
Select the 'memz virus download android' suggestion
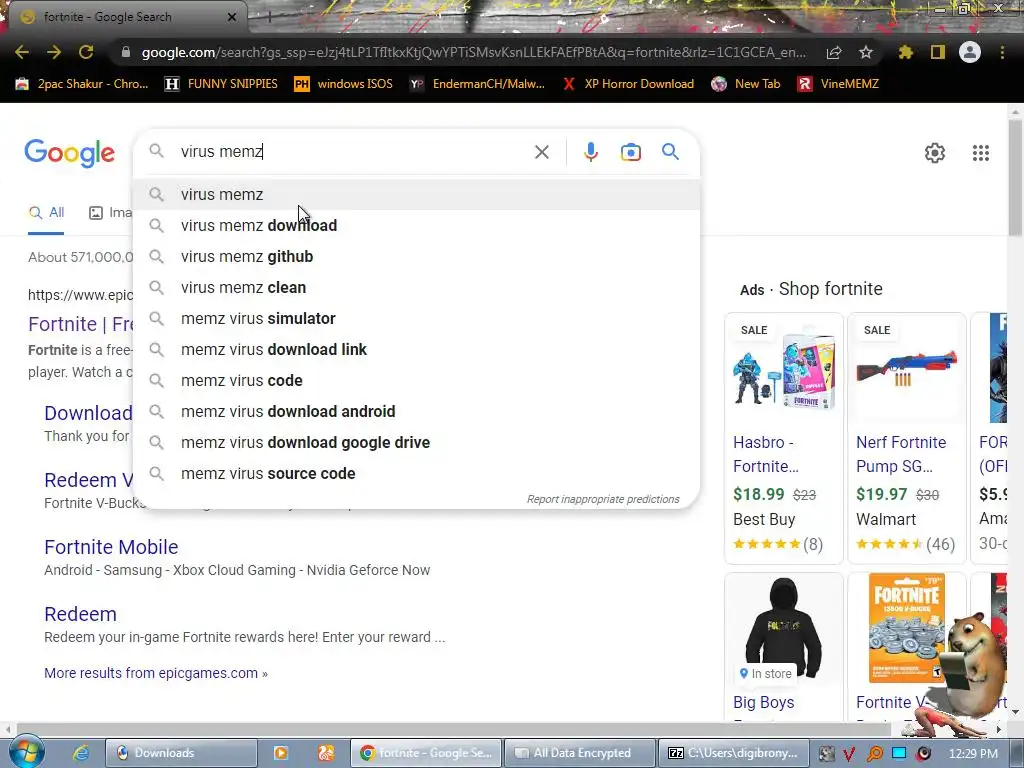417,411
